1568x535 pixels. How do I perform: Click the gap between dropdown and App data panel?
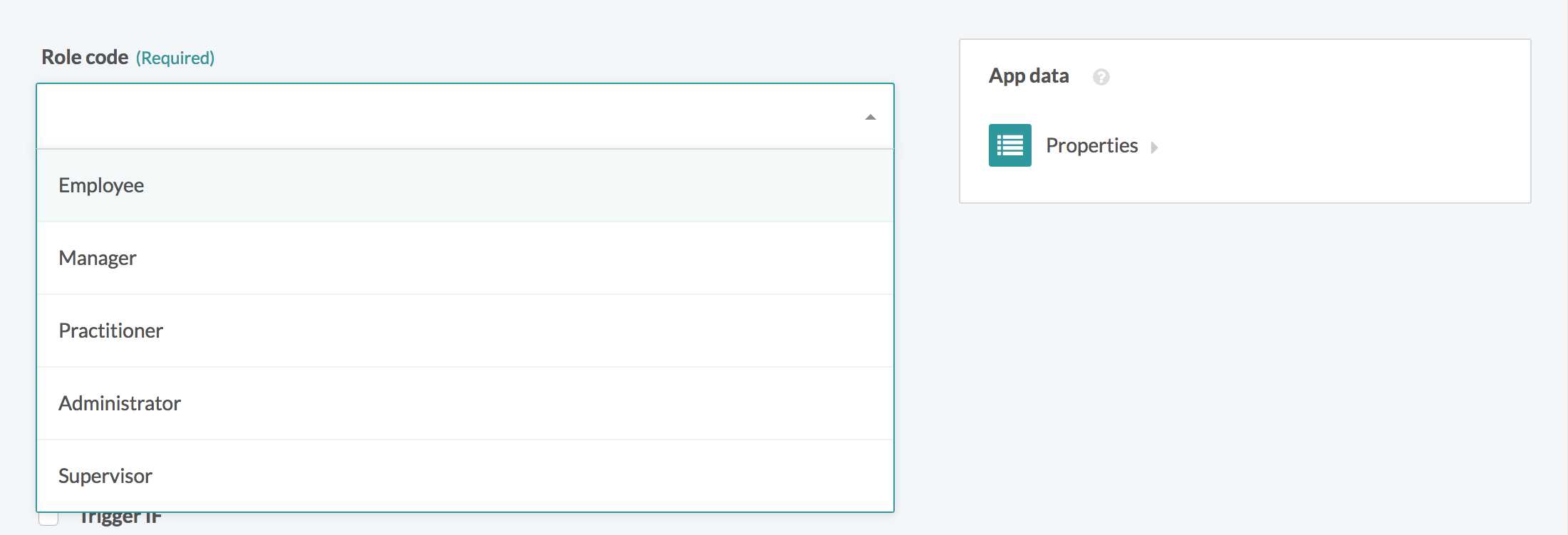(x=926, y=285)
